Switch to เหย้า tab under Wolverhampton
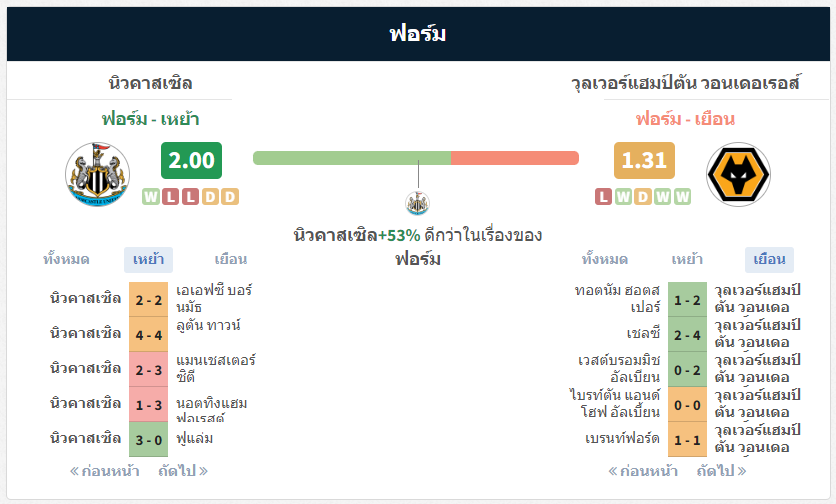Screen dimensions: 836x504 point(687,260)
